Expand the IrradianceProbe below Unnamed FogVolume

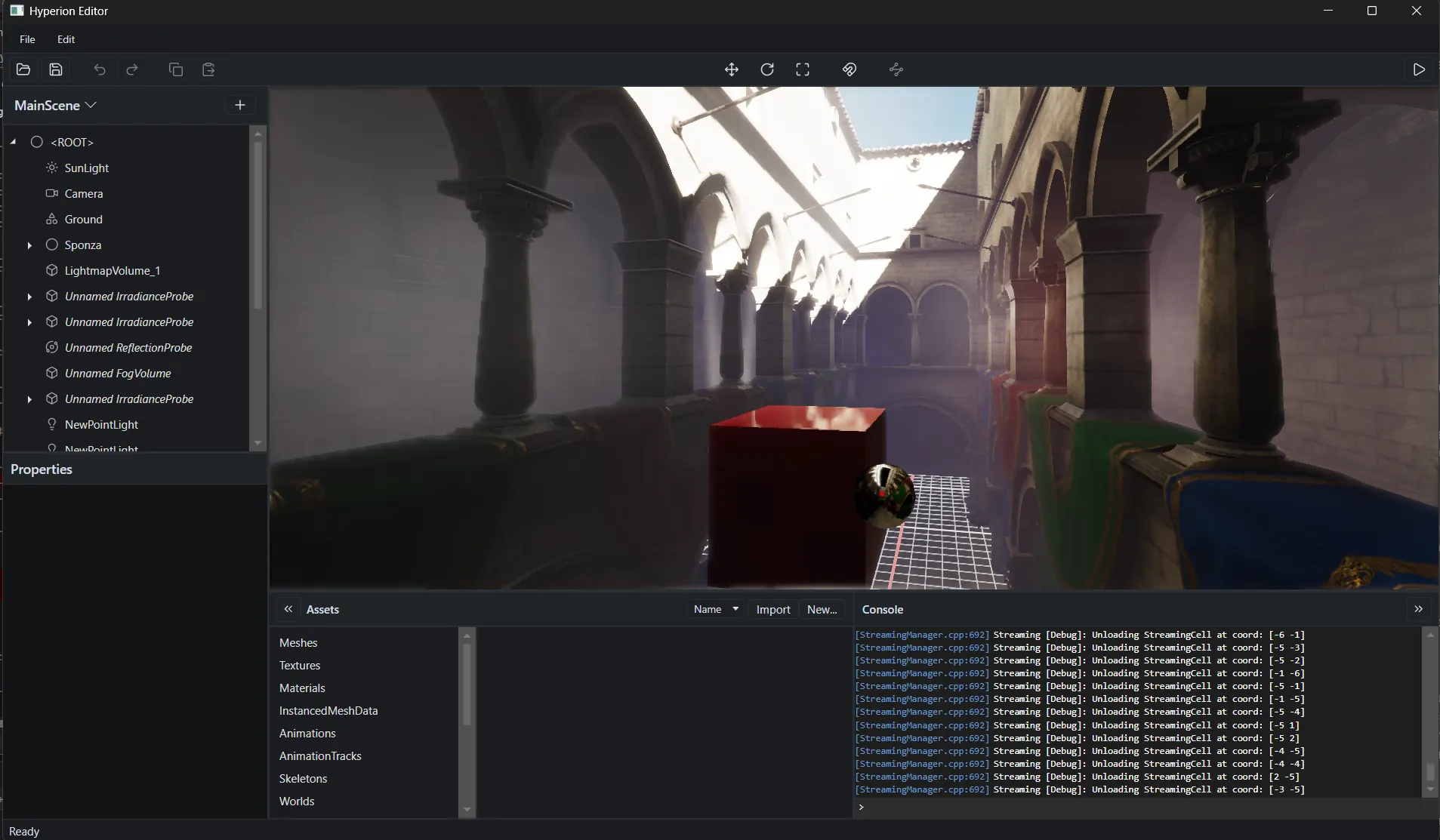(x=29, y=399)
